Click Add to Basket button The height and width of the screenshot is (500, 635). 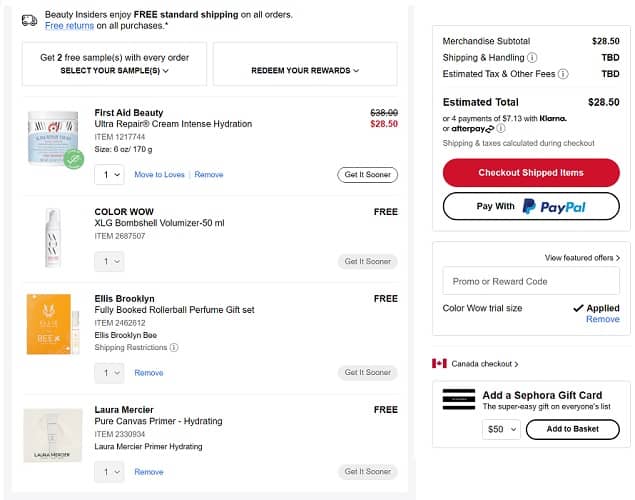[573, 429]
